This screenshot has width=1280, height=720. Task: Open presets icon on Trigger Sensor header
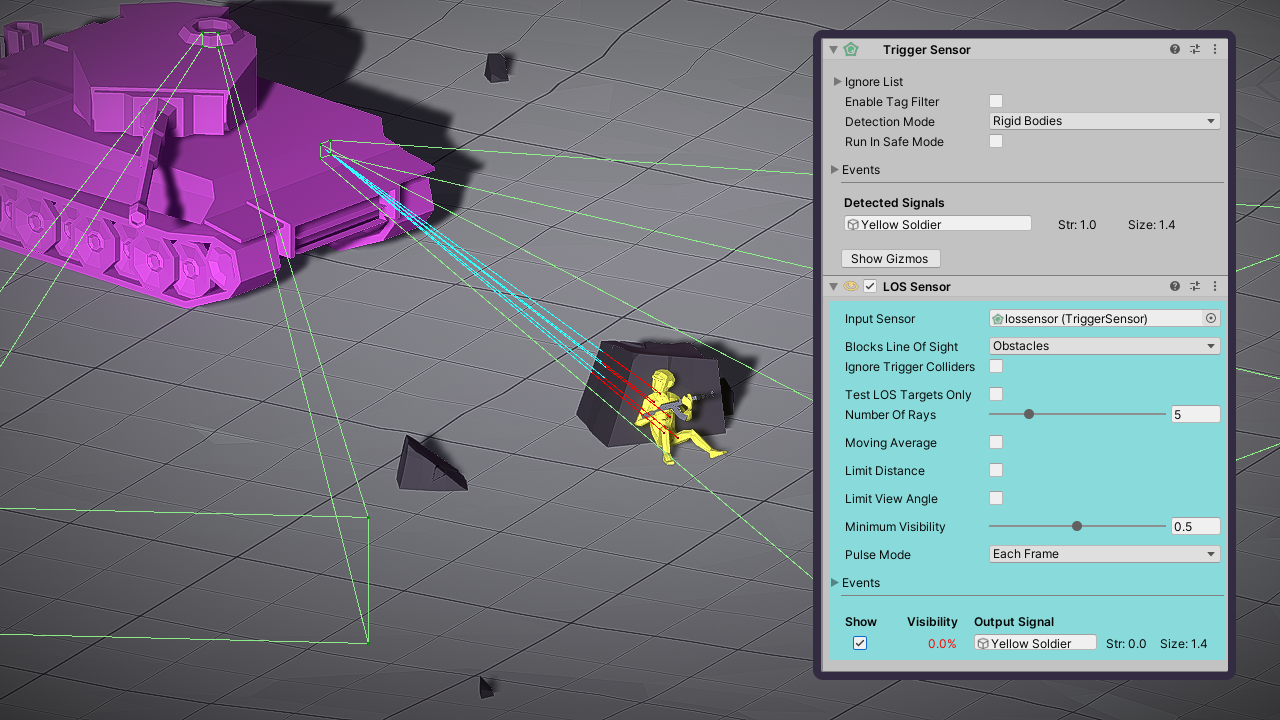coord(1195,49)
